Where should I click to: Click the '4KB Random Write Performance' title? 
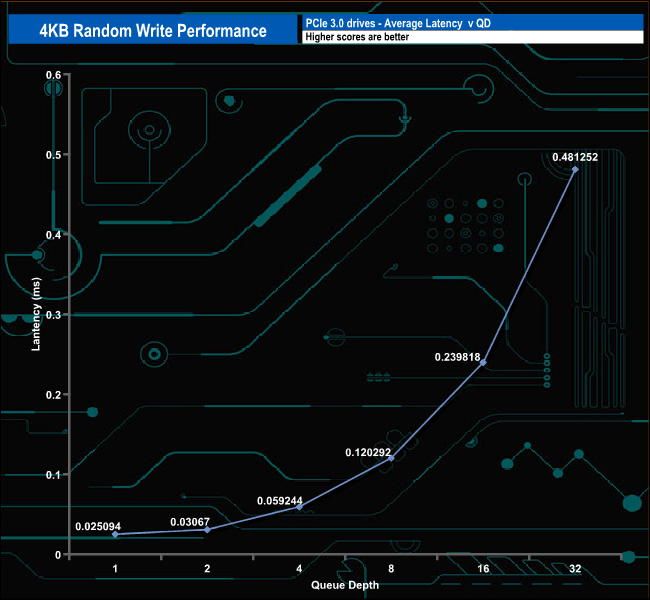pyautogui.click(x=153, y=31)
